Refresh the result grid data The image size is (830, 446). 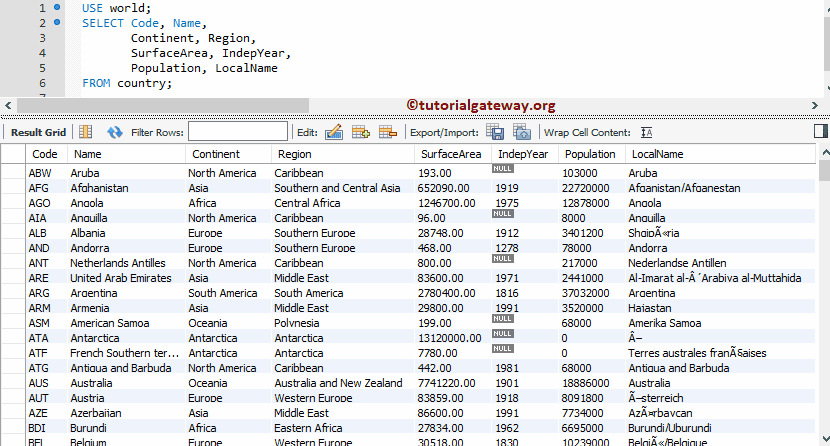115,132
